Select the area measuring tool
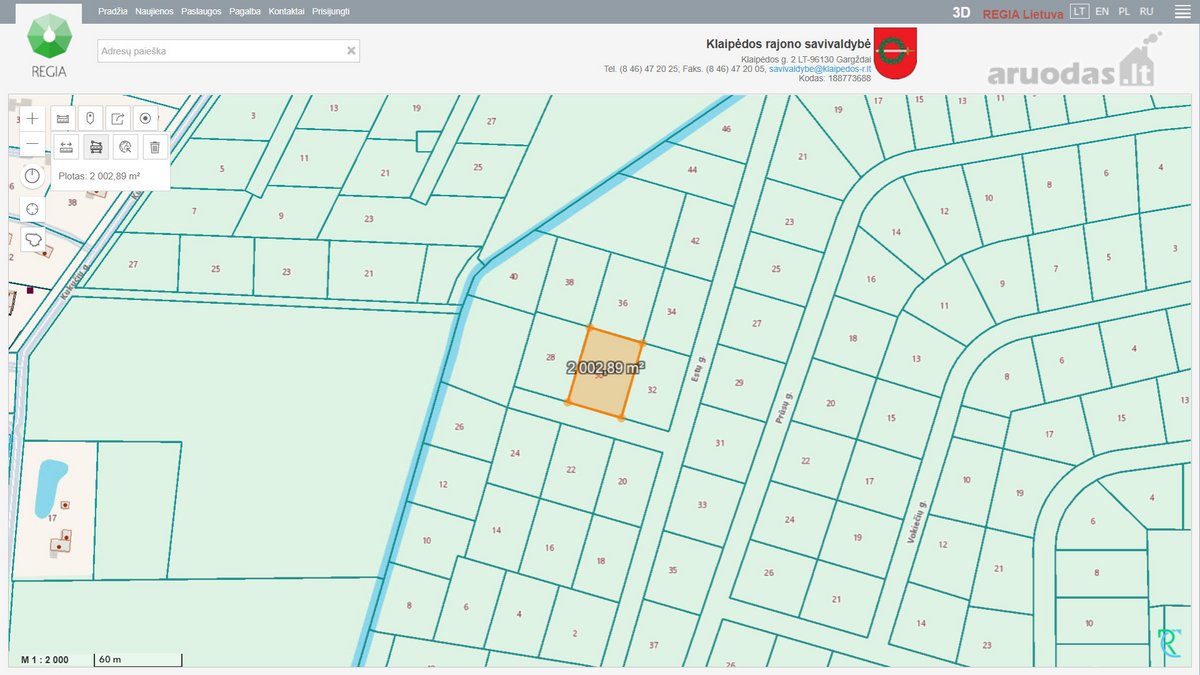This screenshot has height=675, width=1200. [96, 147]
